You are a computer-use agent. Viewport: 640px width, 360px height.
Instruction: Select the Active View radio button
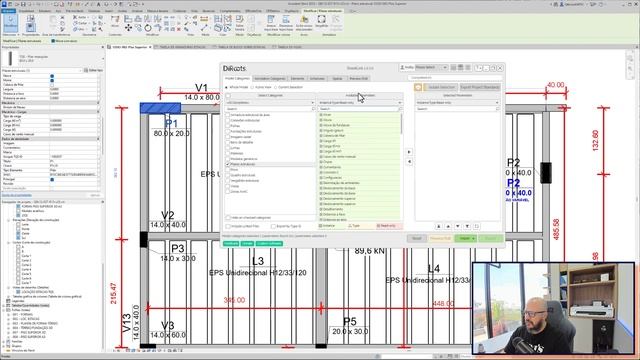252,87
